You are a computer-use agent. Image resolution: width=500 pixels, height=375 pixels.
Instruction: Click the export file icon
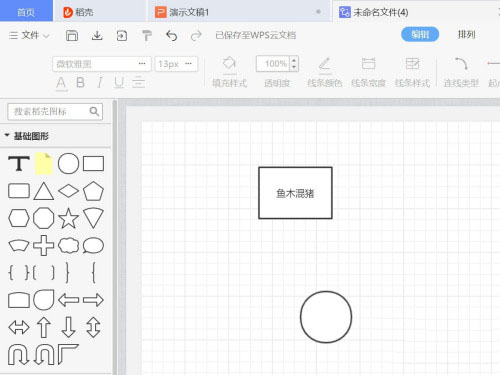click(122, 35)
